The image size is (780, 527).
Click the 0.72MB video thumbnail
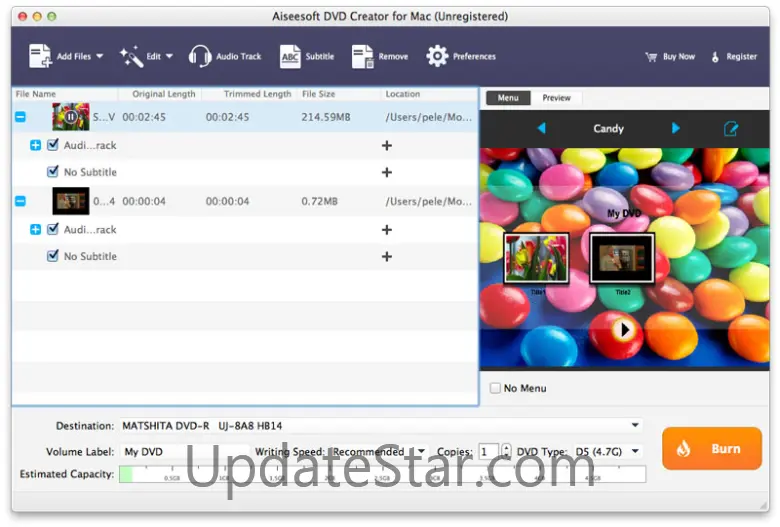tap(71, 201)
